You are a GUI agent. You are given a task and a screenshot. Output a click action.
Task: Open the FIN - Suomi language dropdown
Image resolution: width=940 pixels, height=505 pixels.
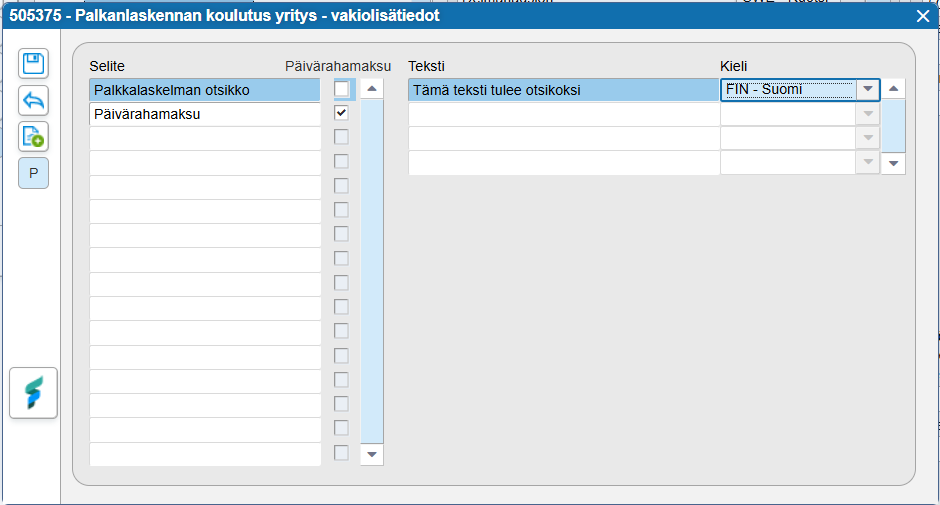[867, 89]
